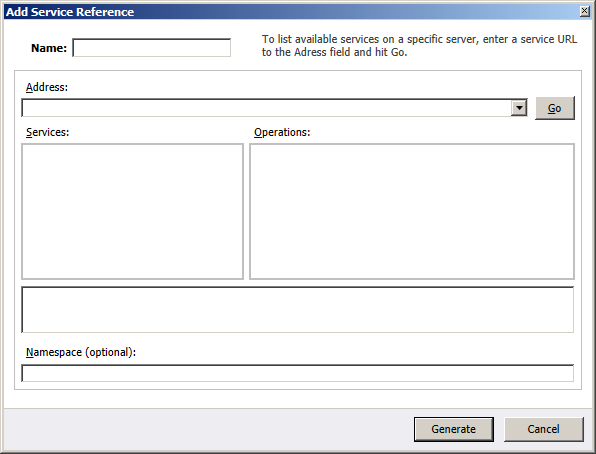The image size is (596, 454).
Task: Open the Address dropdown arrow
Action: tap(519, 108)
